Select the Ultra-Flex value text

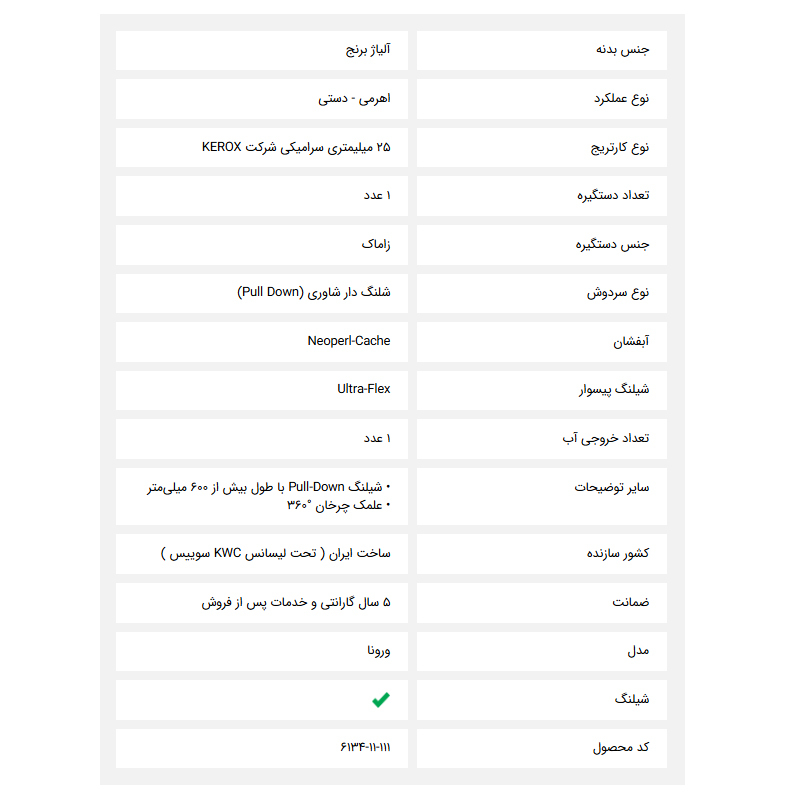pyautogui.click(x=364, y=389)
